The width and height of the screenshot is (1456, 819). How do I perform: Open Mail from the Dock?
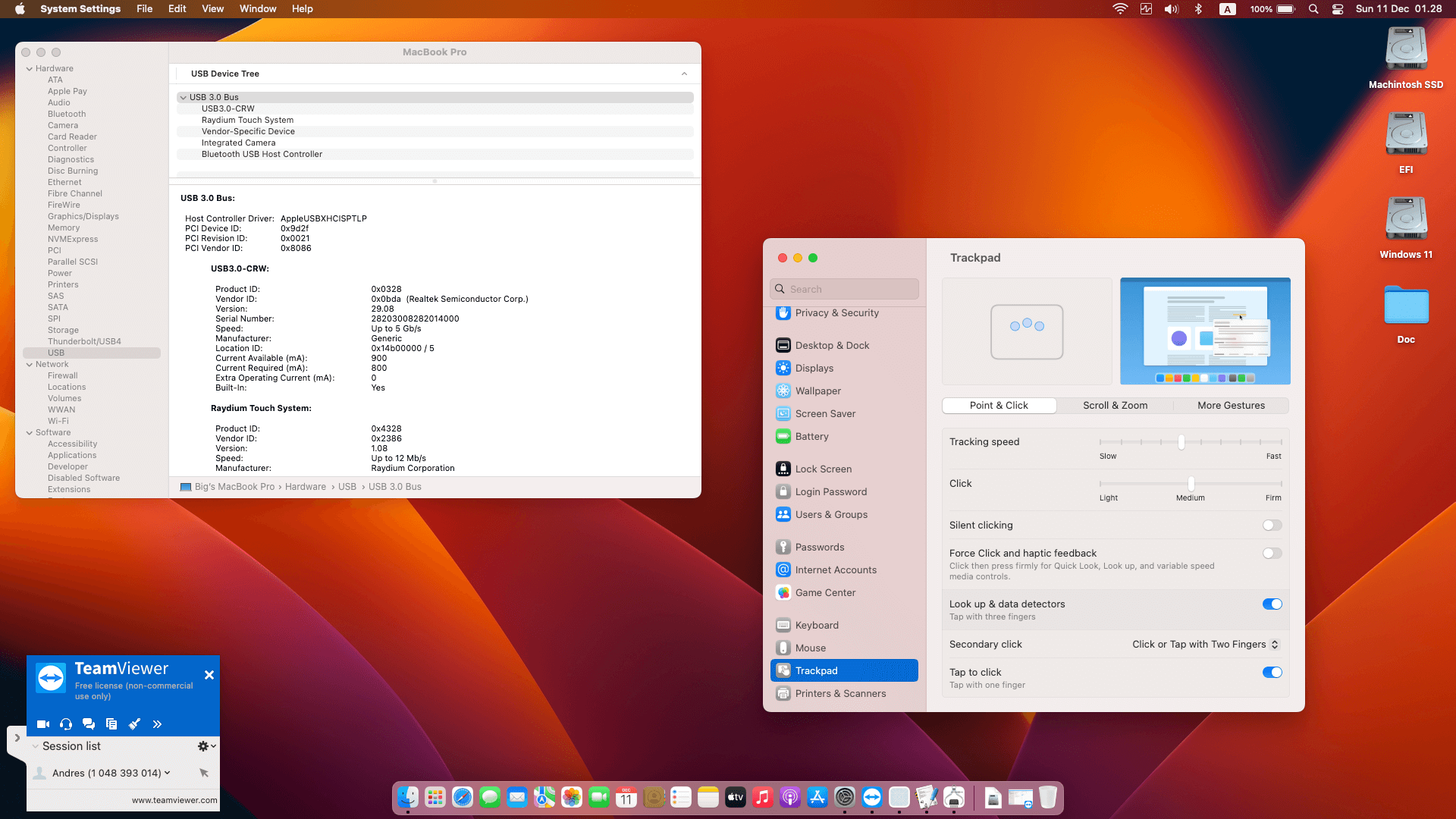[517, 797]
